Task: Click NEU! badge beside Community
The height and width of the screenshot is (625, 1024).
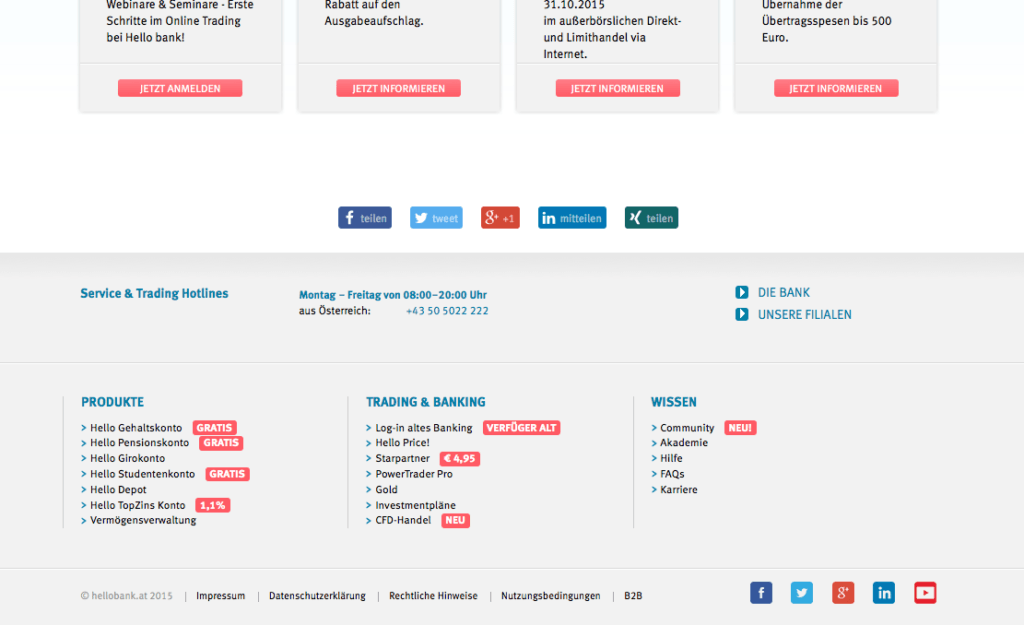Action: point(740,428)
